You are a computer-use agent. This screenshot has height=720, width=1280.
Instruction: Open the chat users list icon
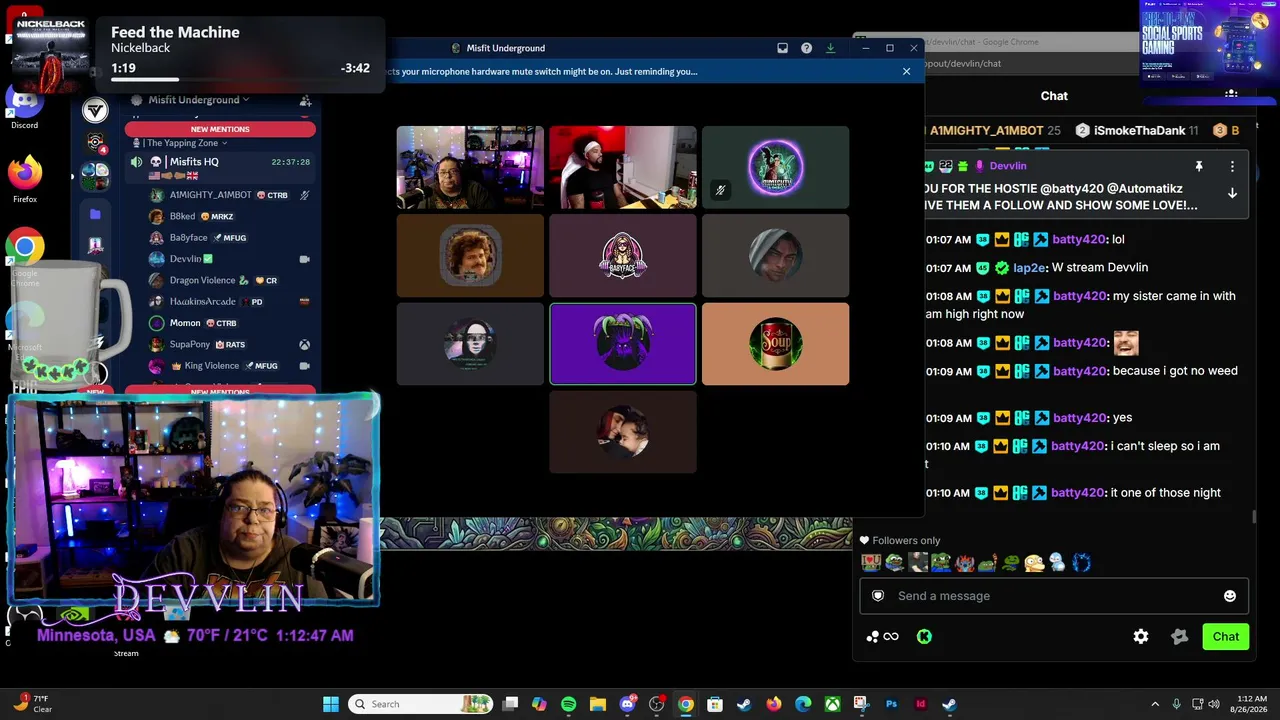(x=1231, y=95)
